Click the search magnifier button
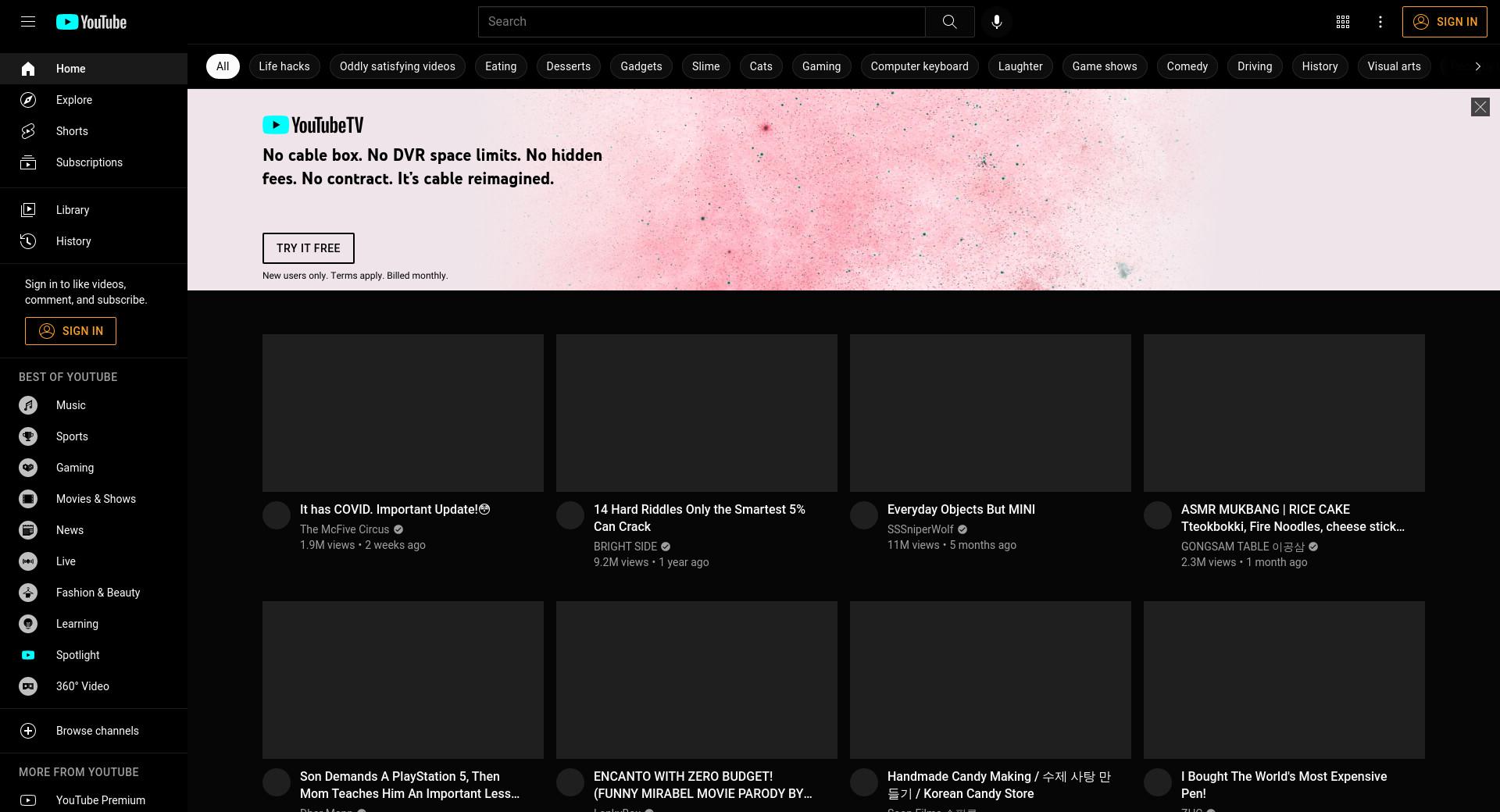 pyautogui.click(x=949, y=22)
